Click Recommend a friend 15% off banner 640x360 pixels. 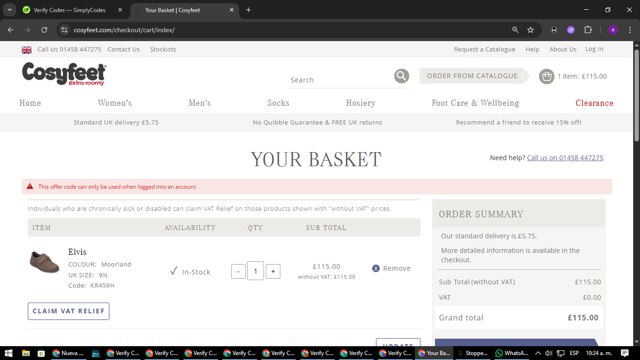[x=518, y=122]
